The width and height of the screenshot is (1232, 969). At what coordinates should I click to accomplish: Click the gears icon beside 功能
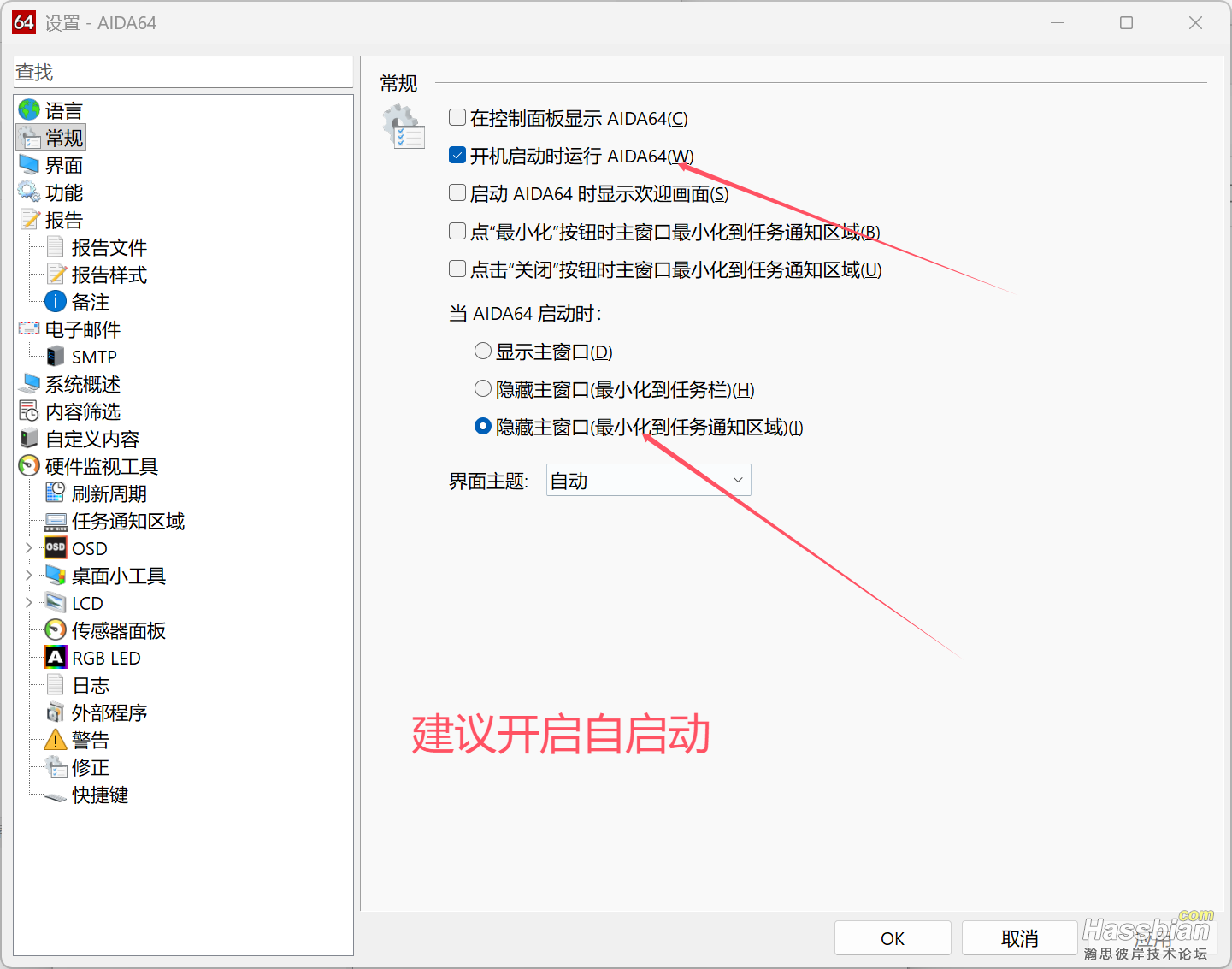tap(29, 192)
